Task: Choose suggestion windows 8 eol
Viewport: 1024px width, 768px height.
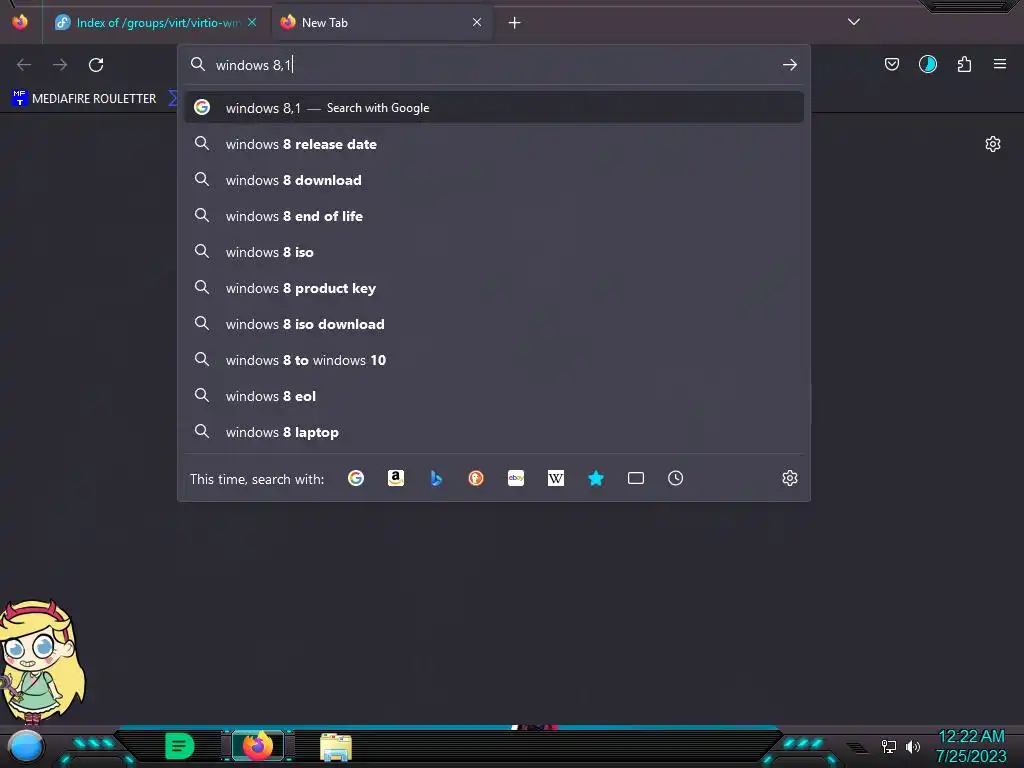Action: coord(494,396)
